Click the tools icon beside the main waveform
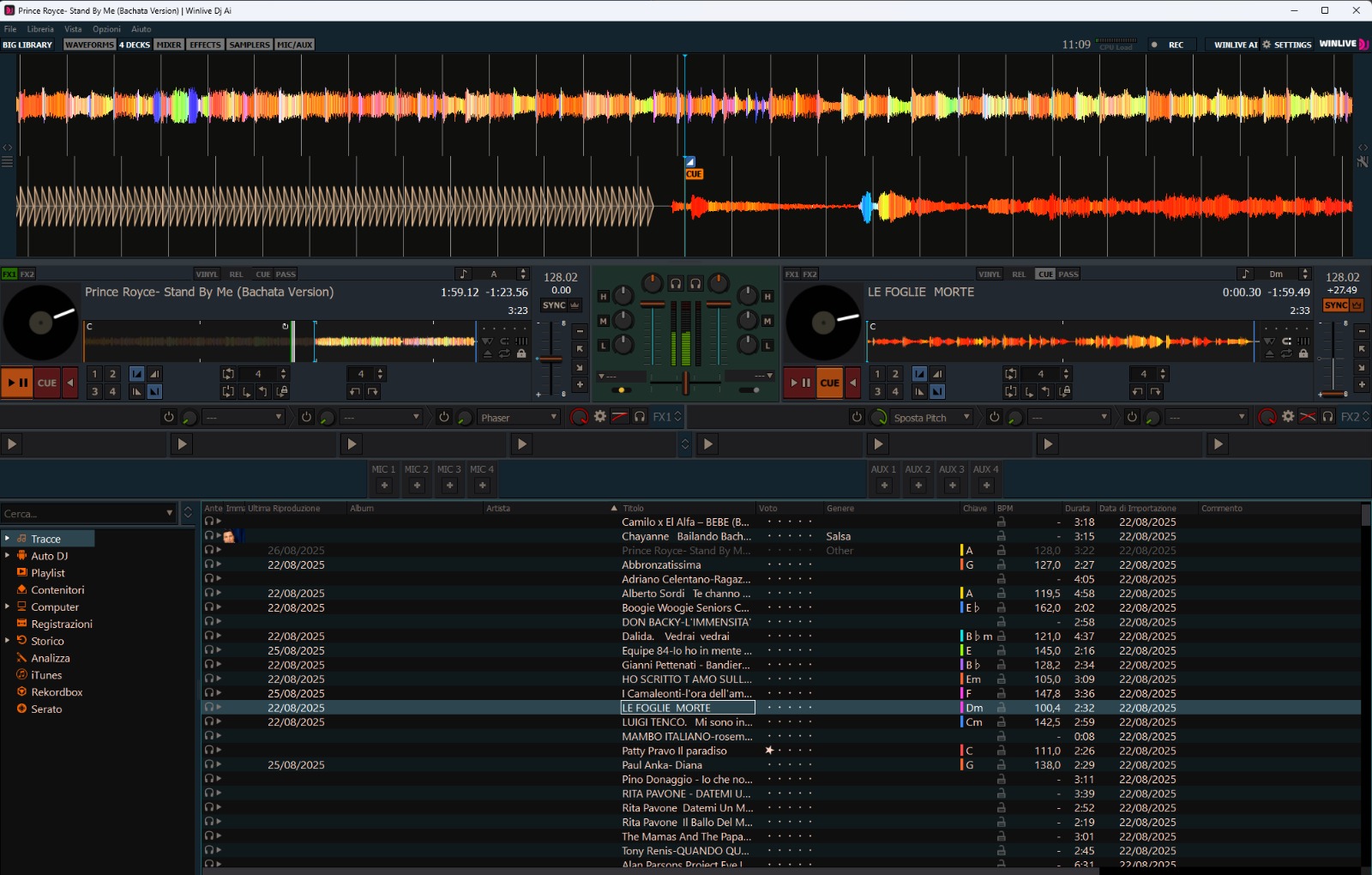Viewport: 1372px width, 875px height. [1363, 161]
